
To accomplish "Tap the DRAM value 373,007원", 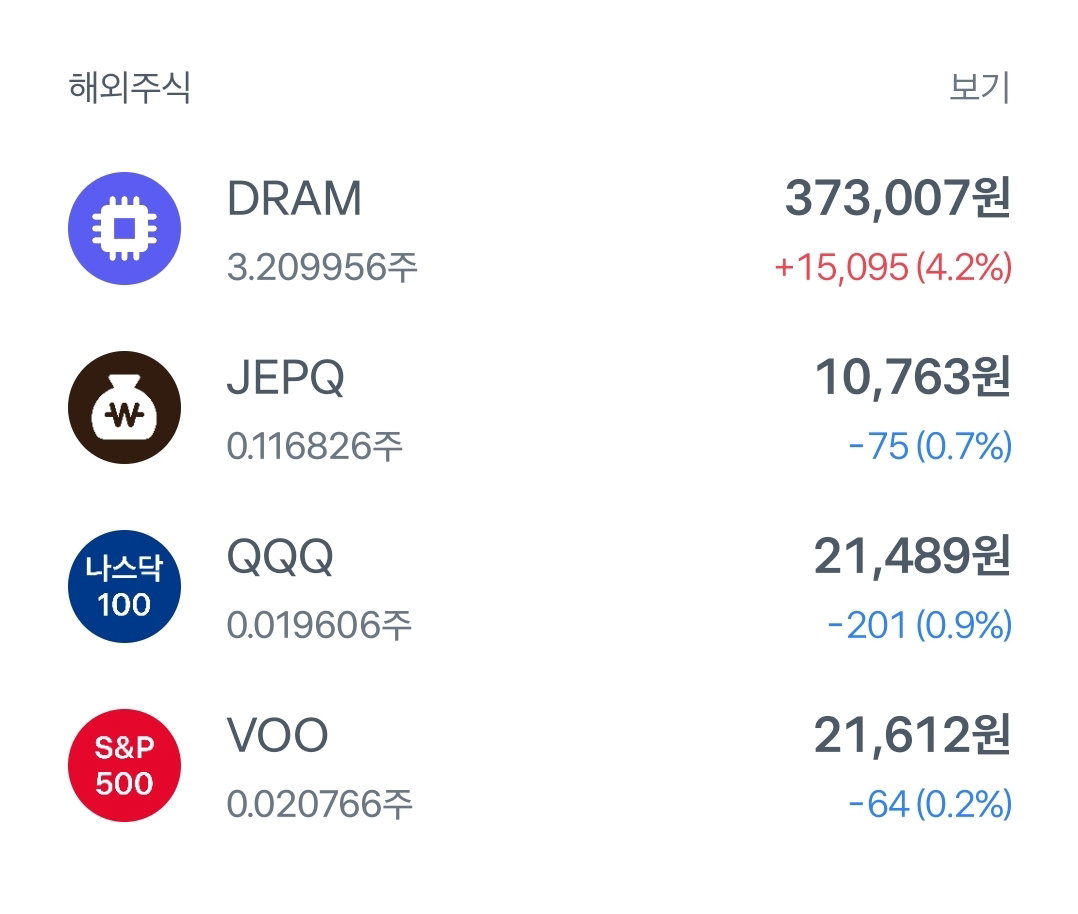I will pos(898,198).
